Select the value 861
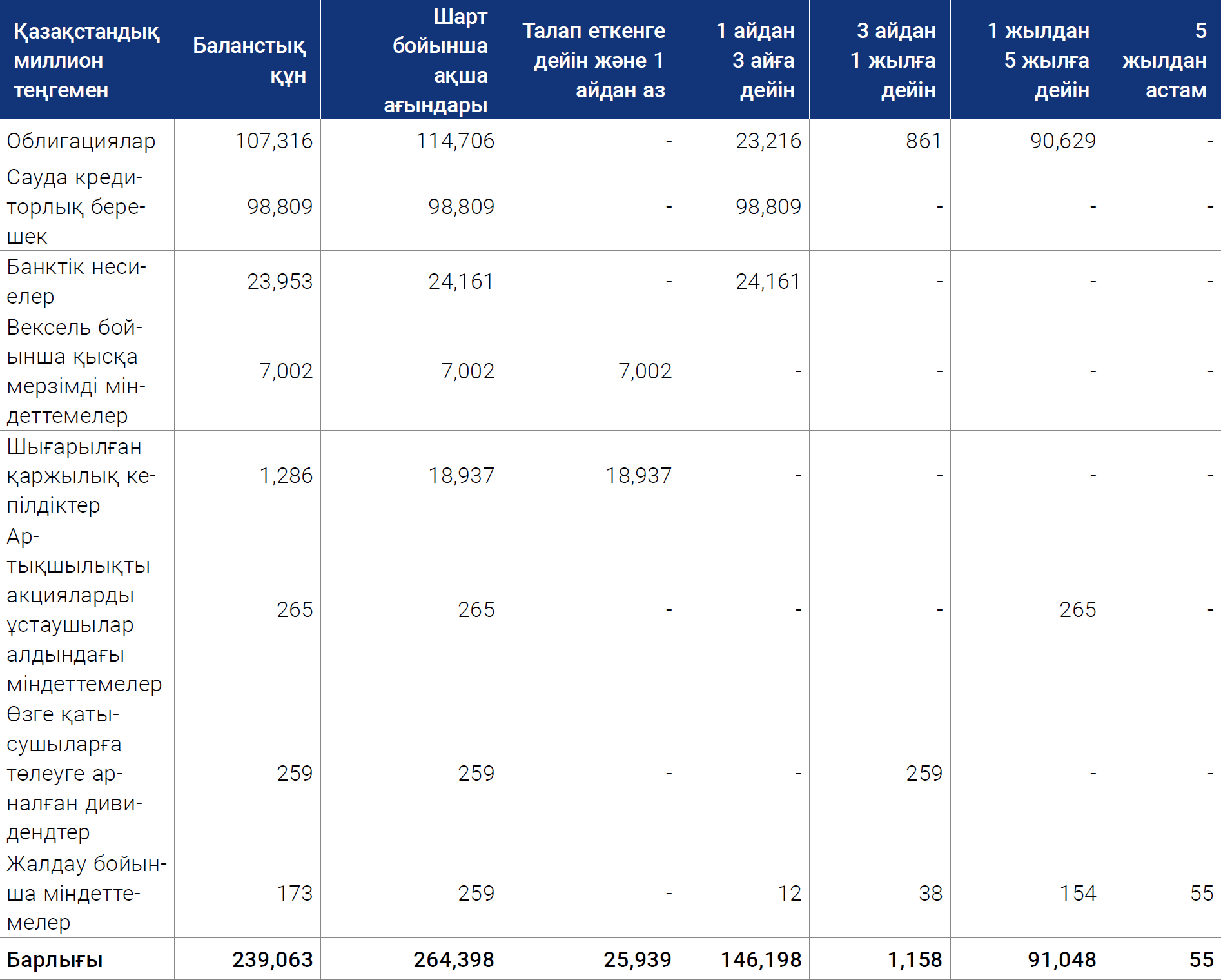1221x980 pixels. click(x=924, y=141)
